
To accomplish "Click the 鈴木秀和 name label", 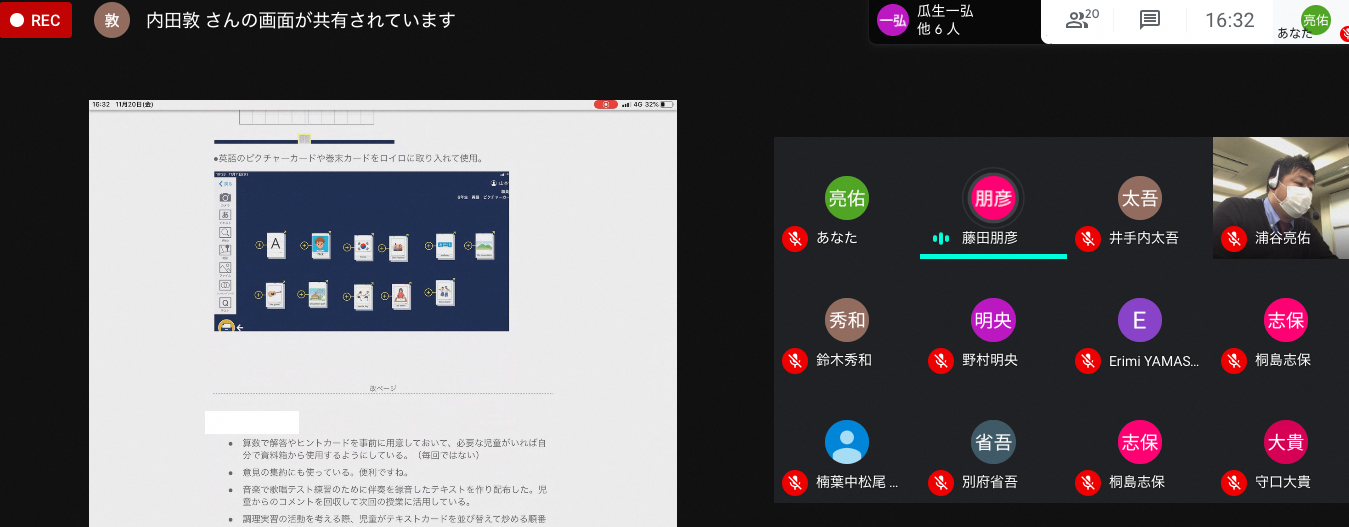I will point(844,360).
